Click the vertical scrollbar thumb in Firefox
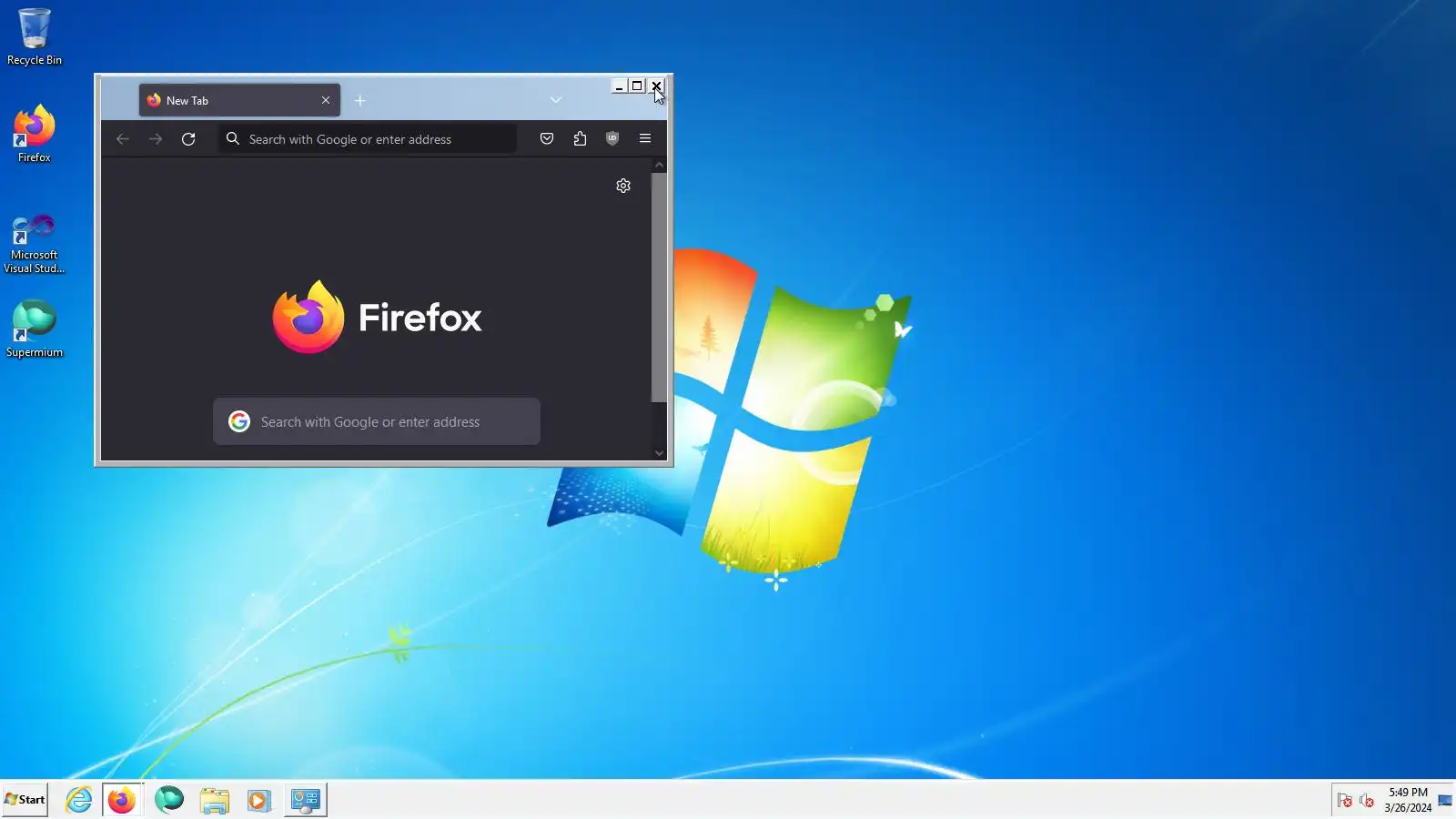The width and height of the screenshot is (1456, 819). coord(660,287)
